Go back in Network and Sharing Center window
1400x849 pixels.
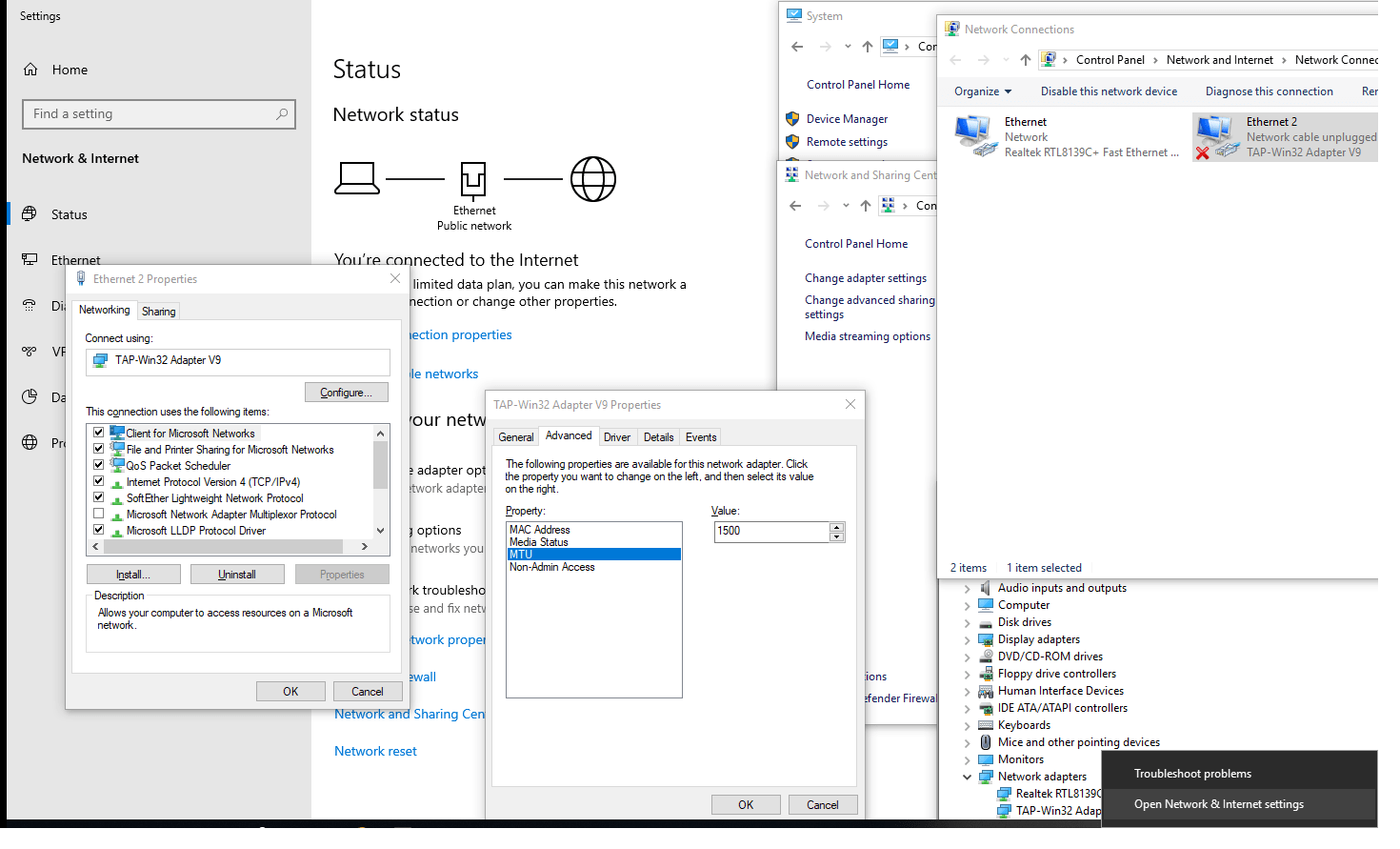coord(795,206)
